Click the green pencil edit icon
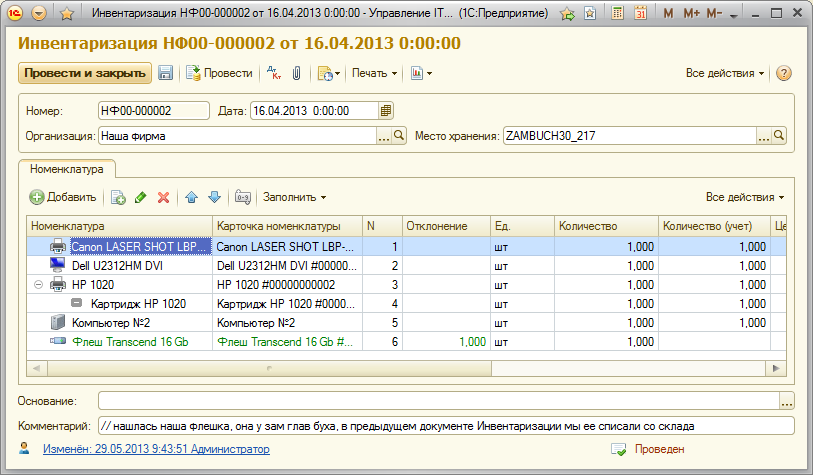The height and width of the screenshot is (475, 813). point(141,197)
